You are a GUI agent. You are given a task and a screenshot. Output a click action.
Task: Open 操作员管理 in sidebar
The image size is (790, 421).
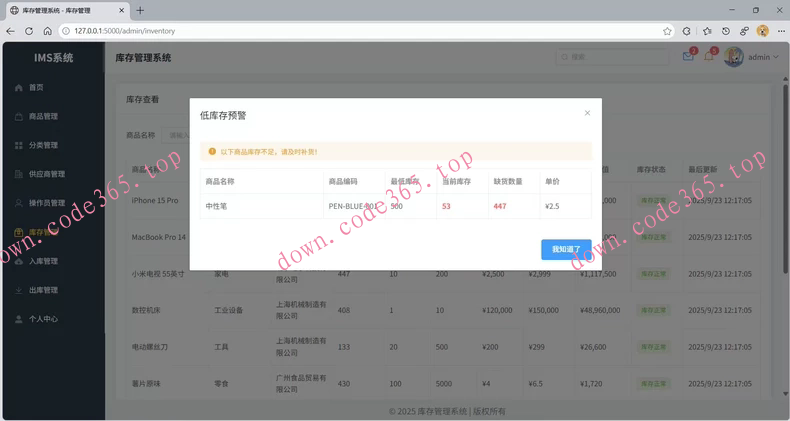pos(53,203)
